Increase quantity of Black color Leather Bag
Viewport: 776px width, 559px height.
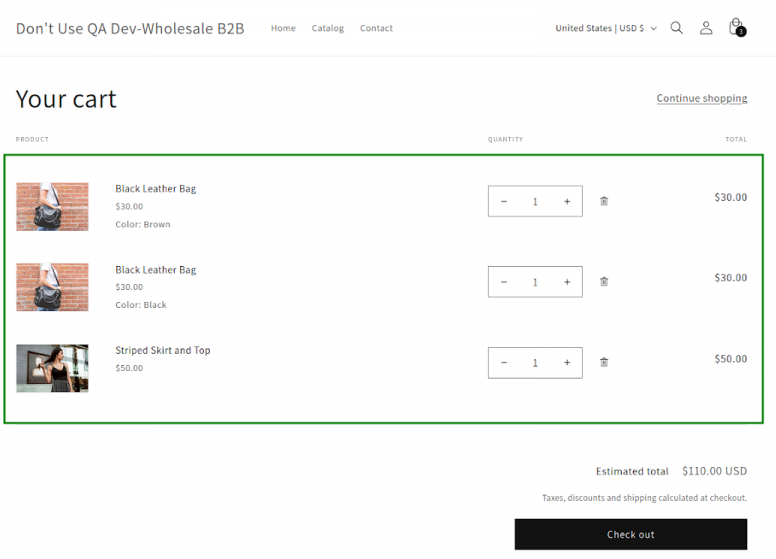(567, 282)
